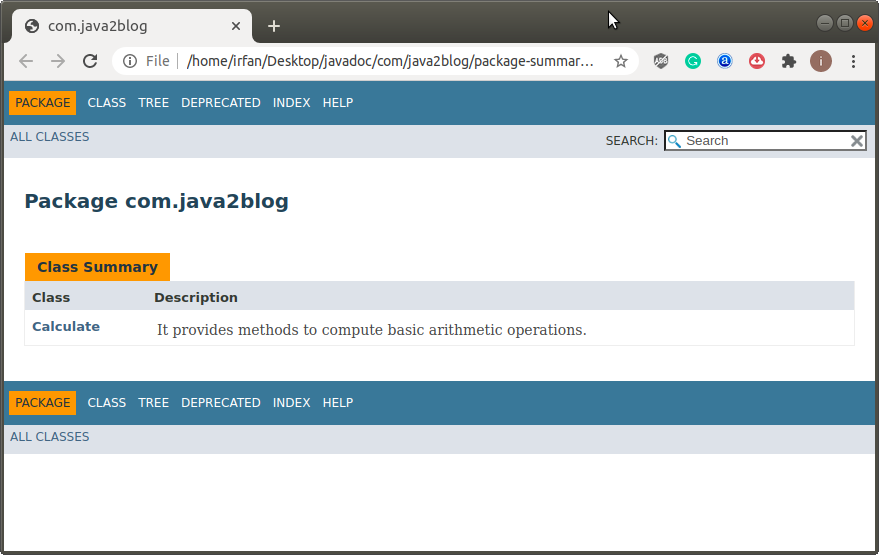Screen dimensions: 879x555
Task: Open the profile avatar 'i'
Action: point(821,61)
